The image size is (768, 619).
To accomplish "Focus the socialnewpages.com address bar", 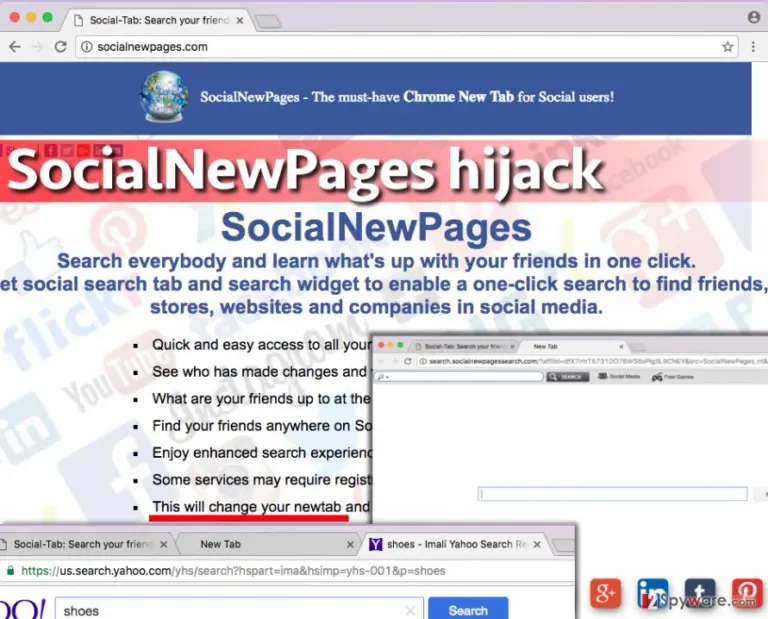I will 407,47.
